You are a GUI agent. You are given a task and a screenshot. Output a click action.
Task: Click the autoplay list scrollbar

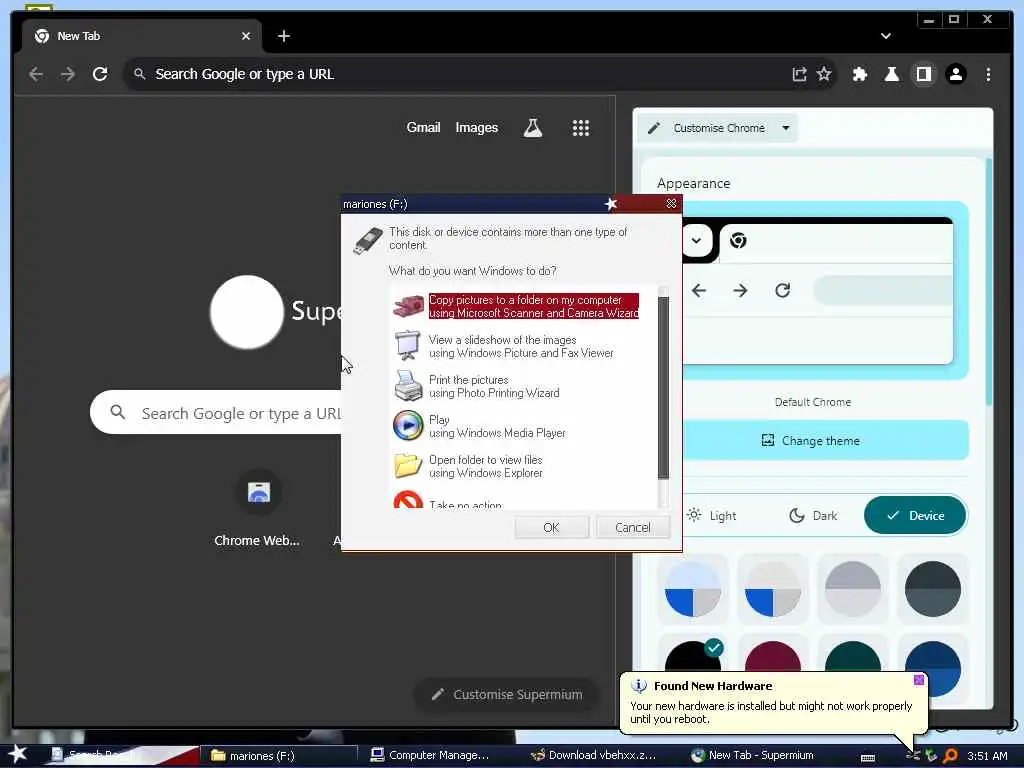(664, 389)
